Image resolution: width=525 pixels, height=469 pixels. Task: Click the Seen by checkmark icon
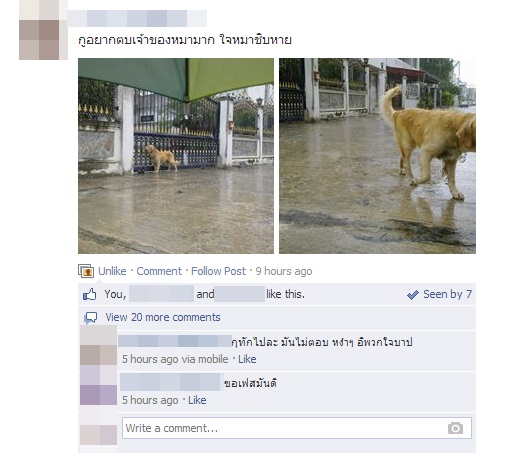pos(412,295)
